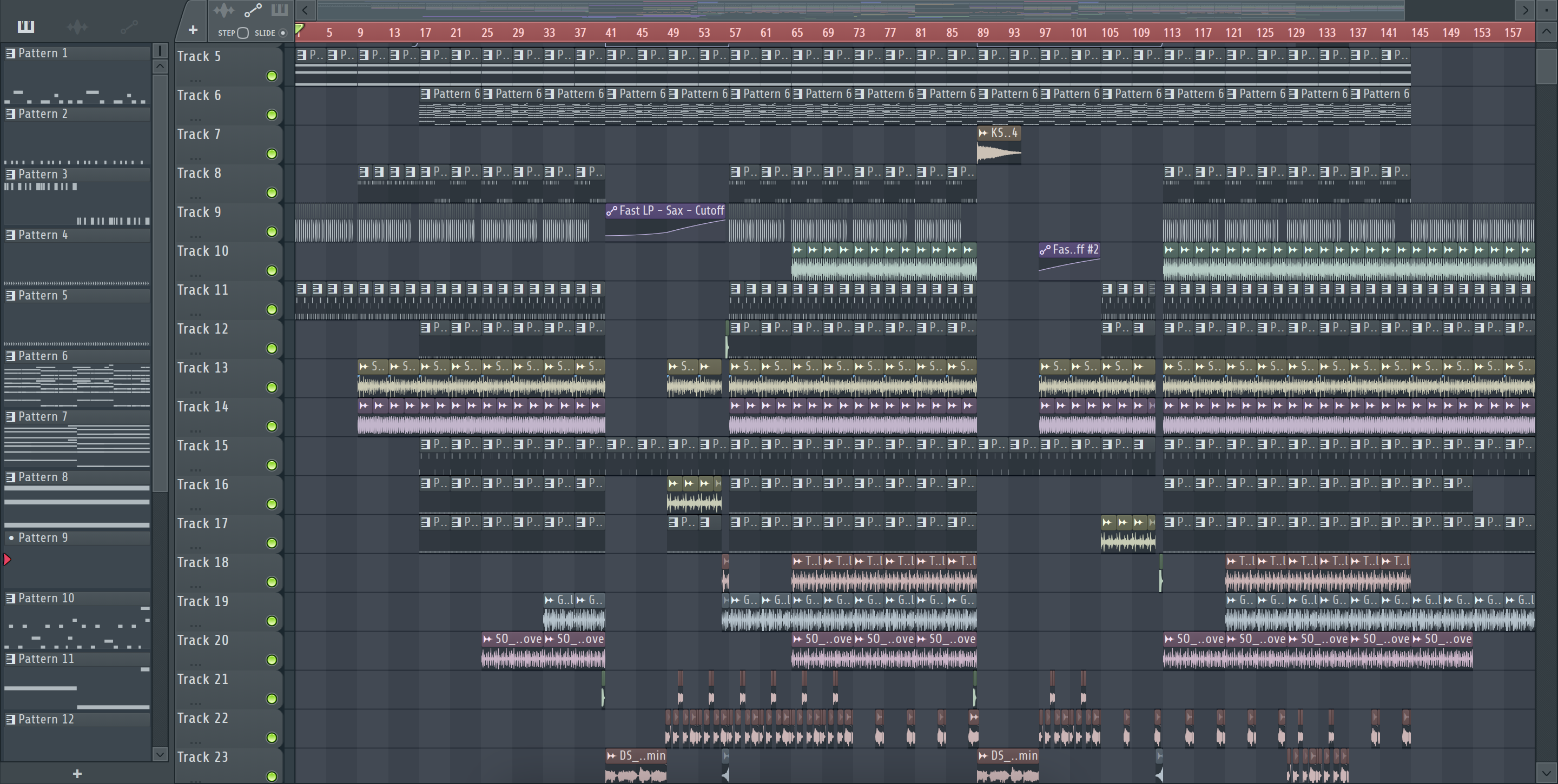This screenshot has height=784, width=1558.
Task: Click the piano icon of Pattern 8
Action: click(x=10, y=477)
